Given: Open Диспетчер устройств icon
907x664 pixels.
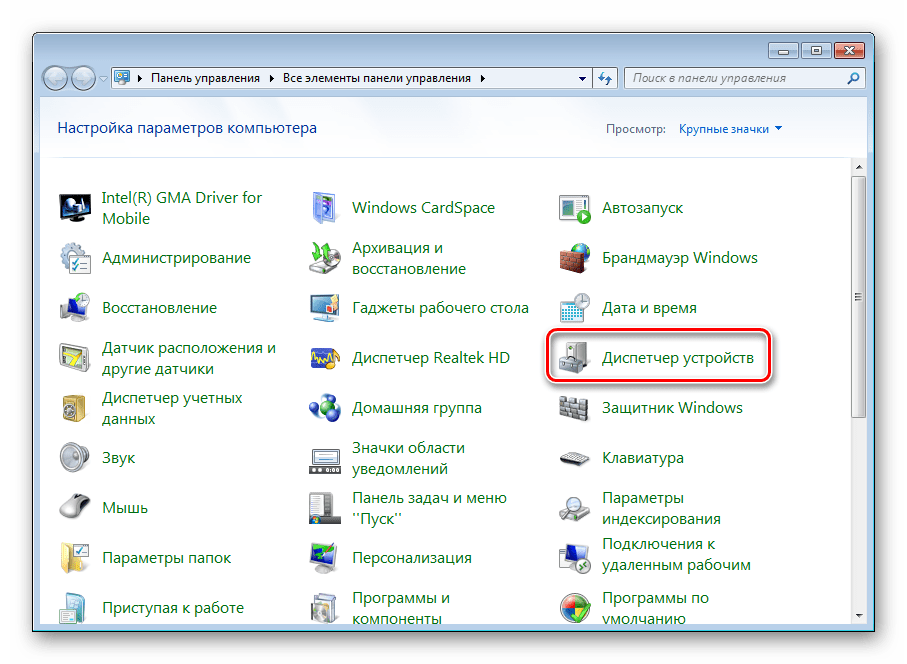Looking at the screenshot, I should click(x=575, y=358).
